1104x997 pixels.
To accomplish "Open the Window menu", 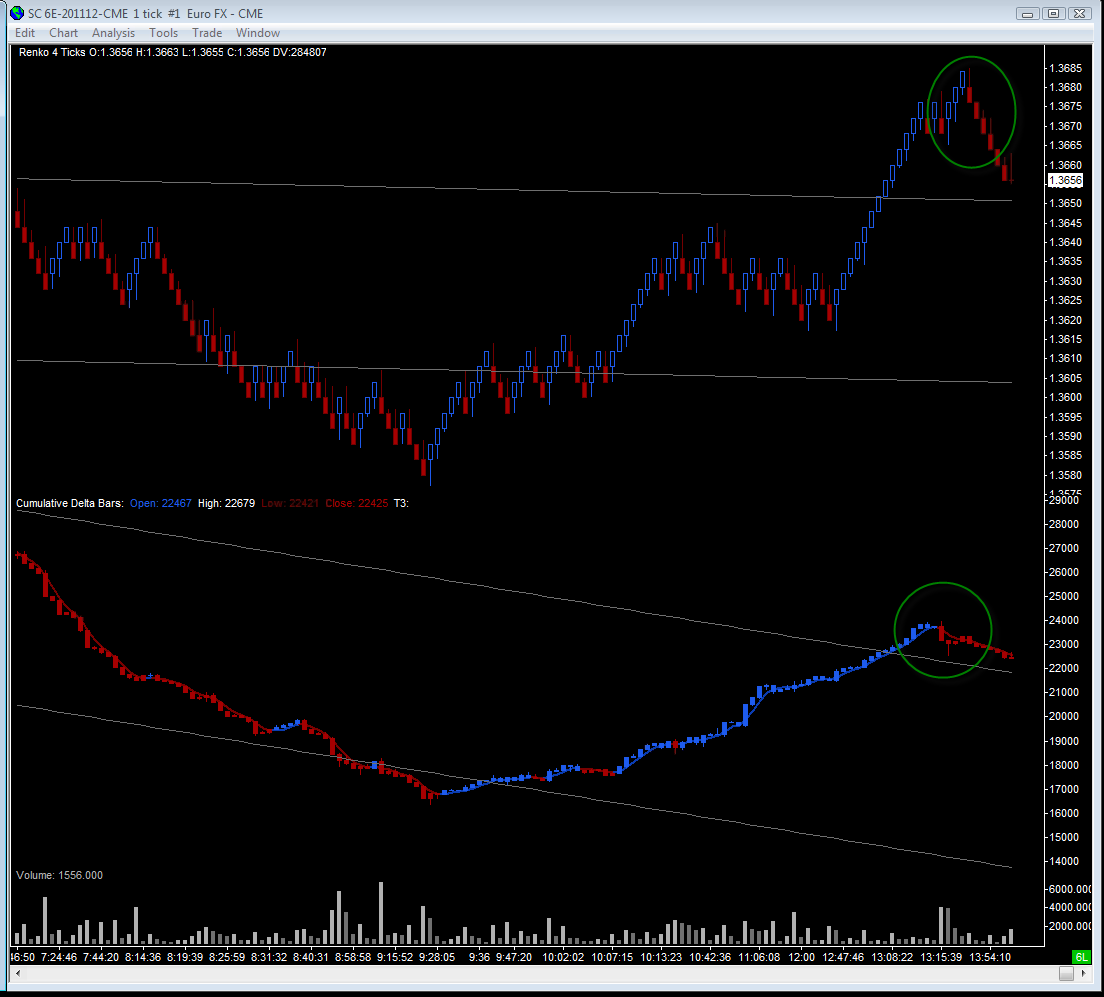I will pos(258,33).
